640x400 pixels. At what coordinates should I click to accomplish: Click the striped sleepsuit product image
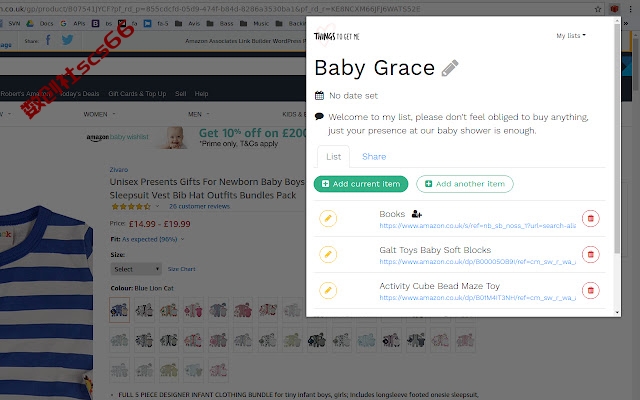click(x=46, y=304)
